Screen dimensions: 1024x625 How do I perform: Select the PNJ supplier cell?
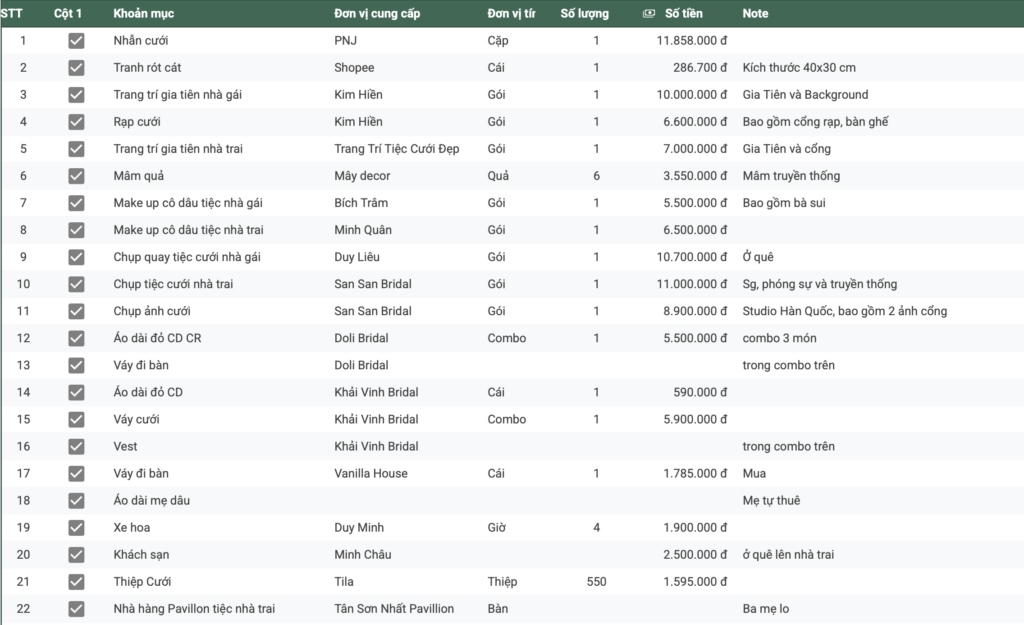(x=345, y=40)
